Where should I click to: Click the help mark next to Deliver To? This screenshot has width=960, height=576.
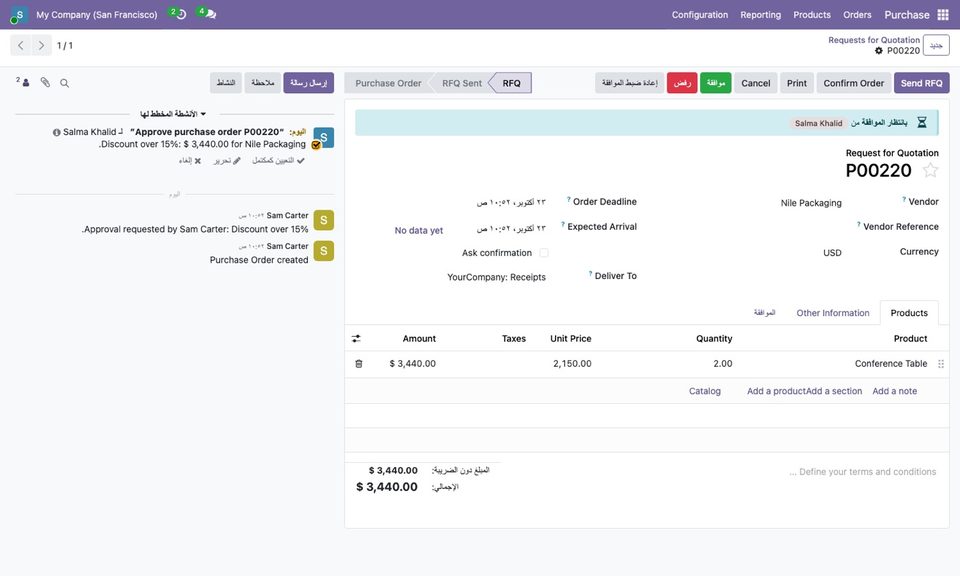coord(590,274)
